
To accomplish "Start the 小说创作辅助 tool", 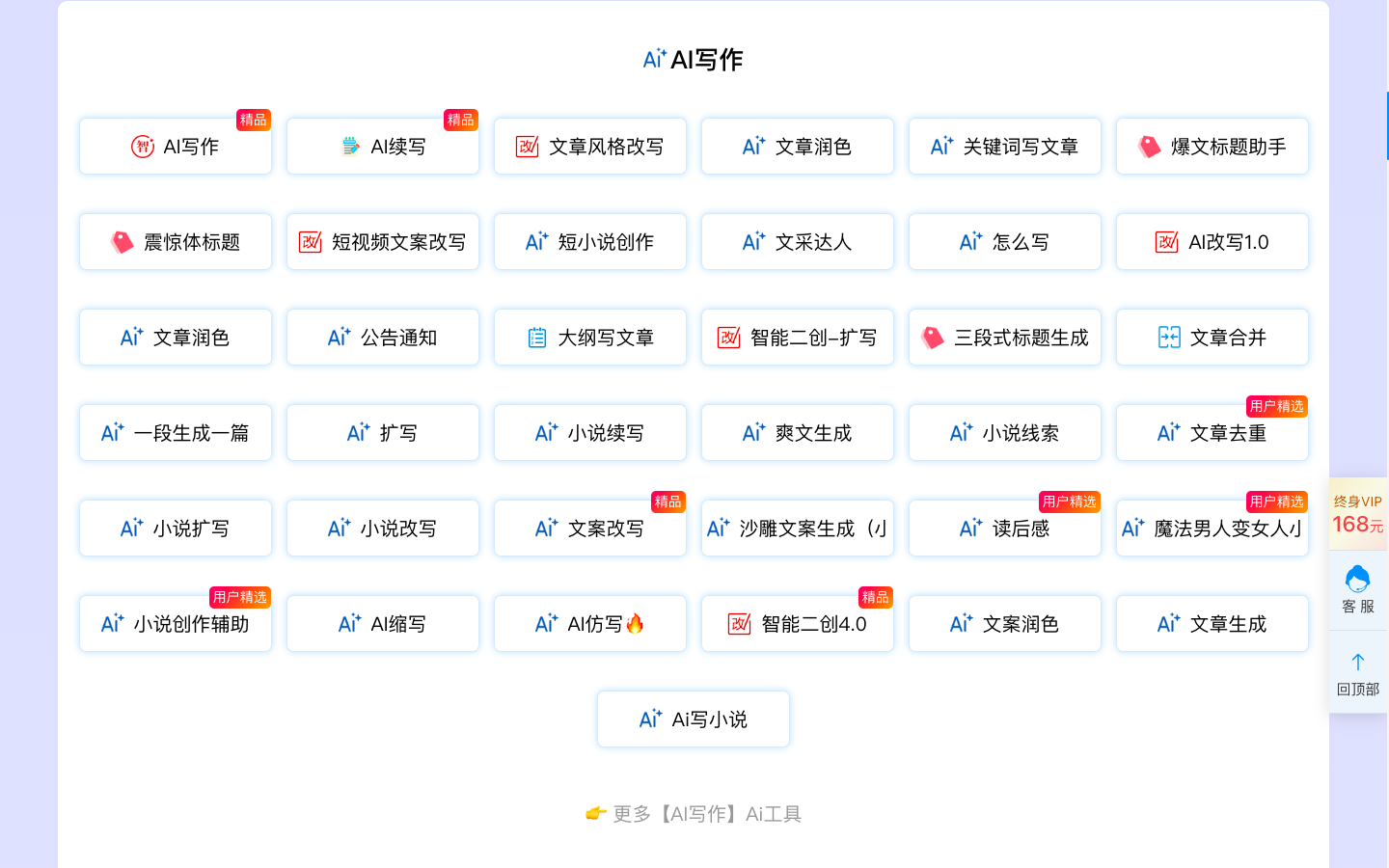I will tap(176, 624).
